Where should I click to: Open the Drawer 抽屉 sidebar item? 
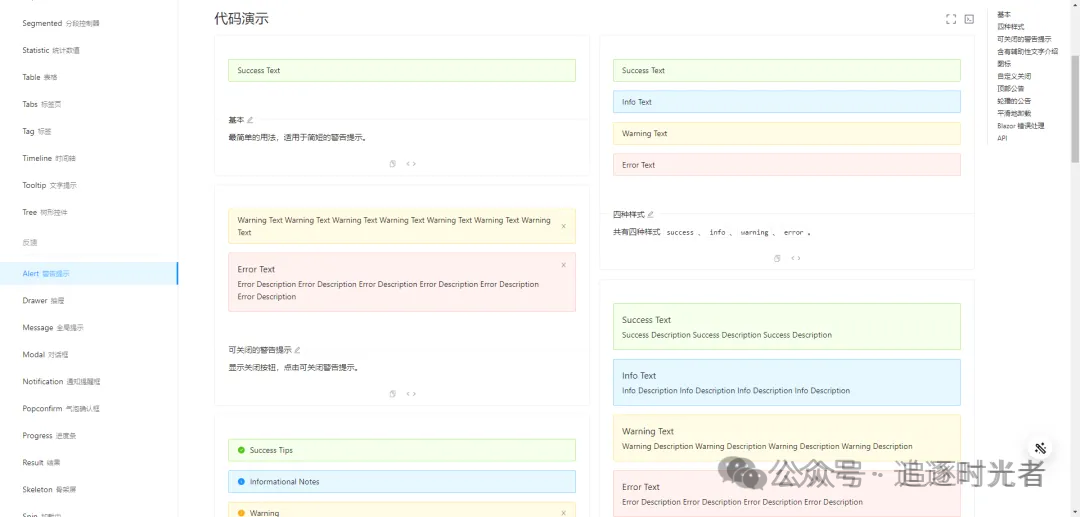click(43, 300)
